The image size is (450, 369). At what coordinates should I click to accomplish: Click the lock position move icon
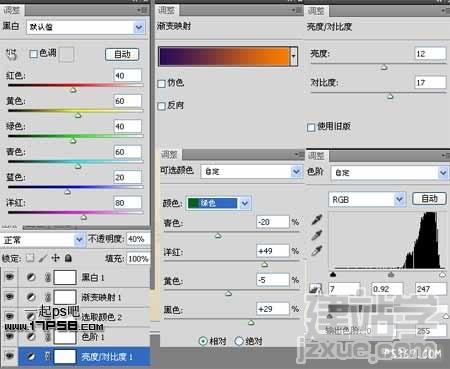55,258
